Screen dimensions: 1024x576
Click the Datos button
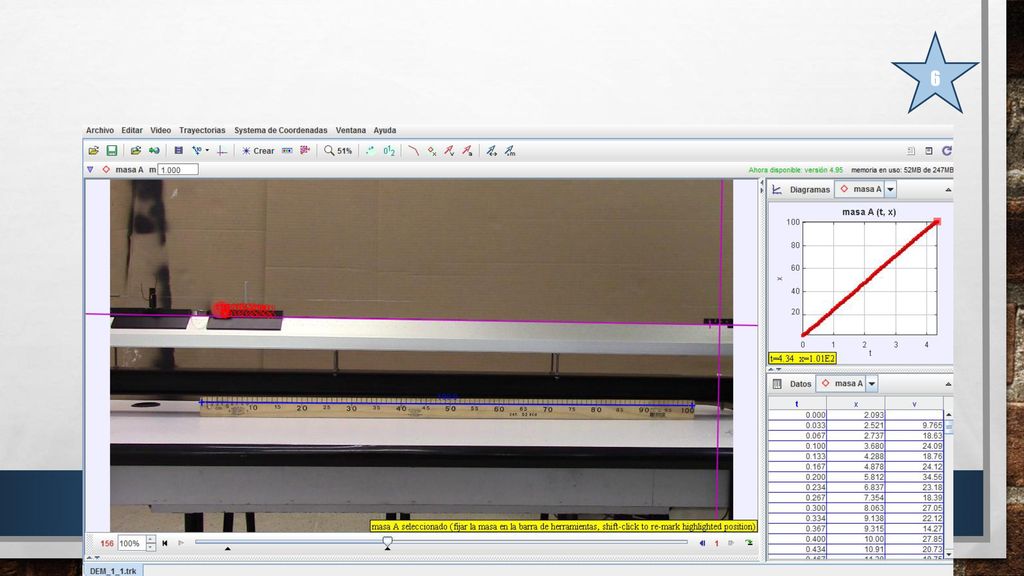tap(801, 384)
